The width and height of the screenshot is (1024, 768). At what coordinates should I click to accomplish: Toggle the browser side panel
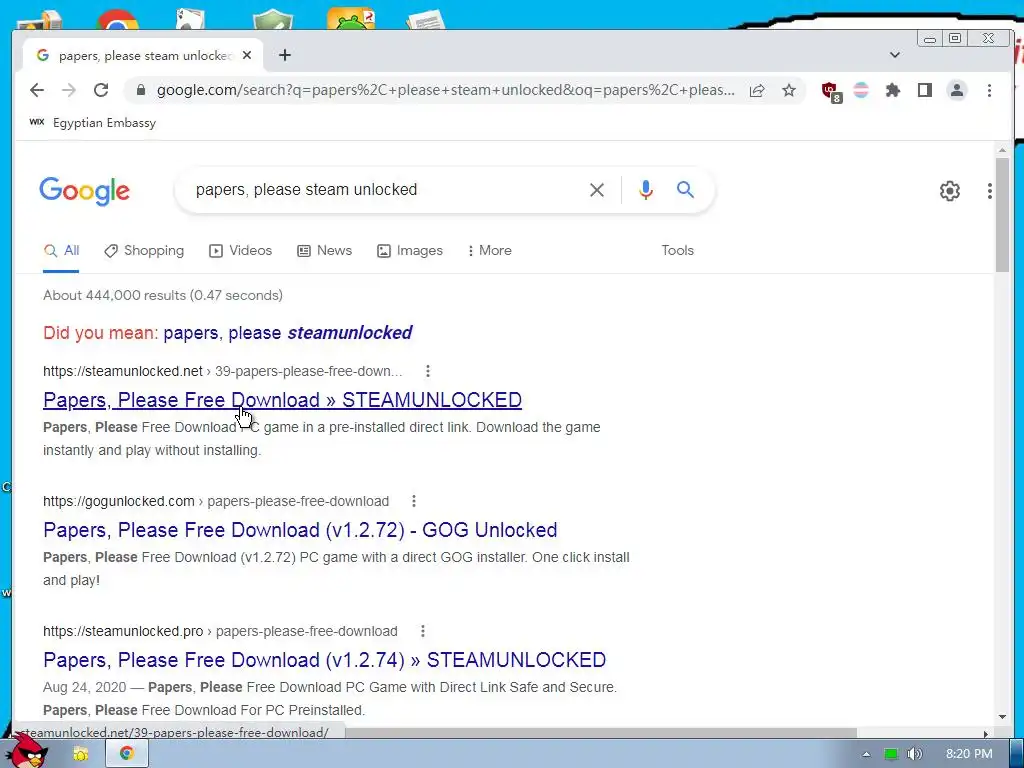[925, 90]
